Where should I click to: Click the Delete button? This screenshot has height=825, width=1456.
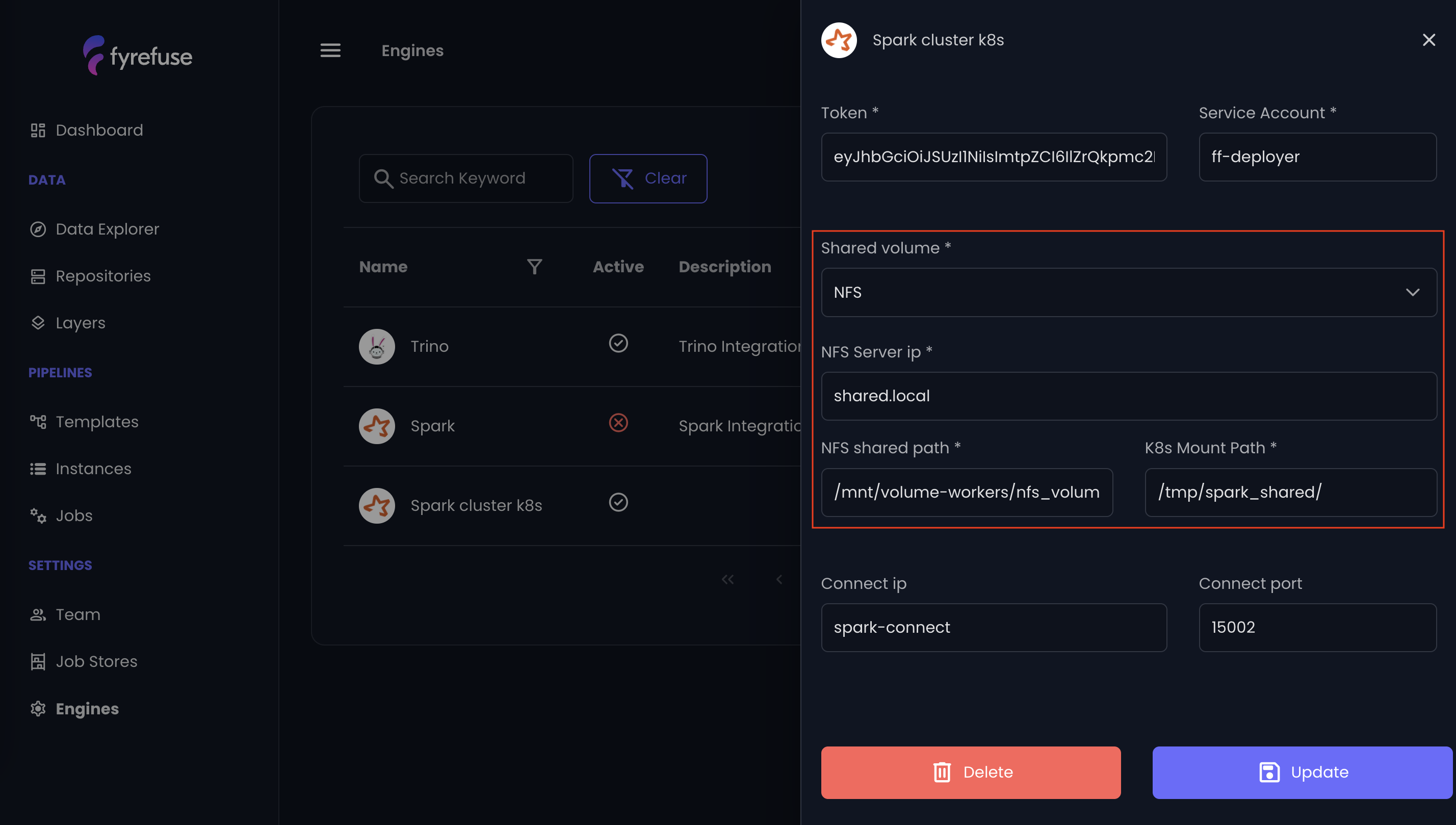point(971,772)
